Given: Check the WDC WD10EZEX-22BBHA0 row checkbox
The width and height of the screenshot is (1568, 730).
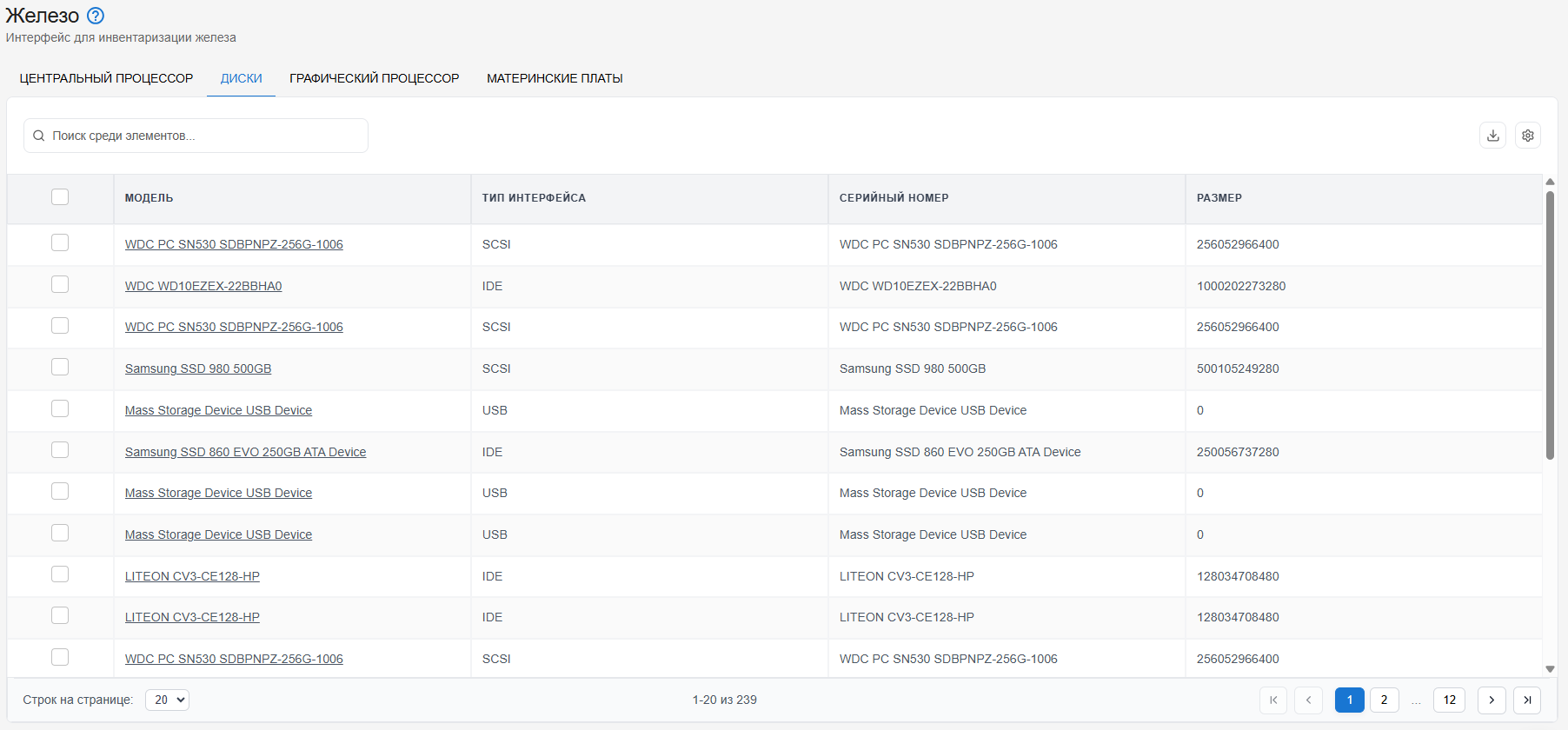Looking at the screenshot, I should point(60,285).
